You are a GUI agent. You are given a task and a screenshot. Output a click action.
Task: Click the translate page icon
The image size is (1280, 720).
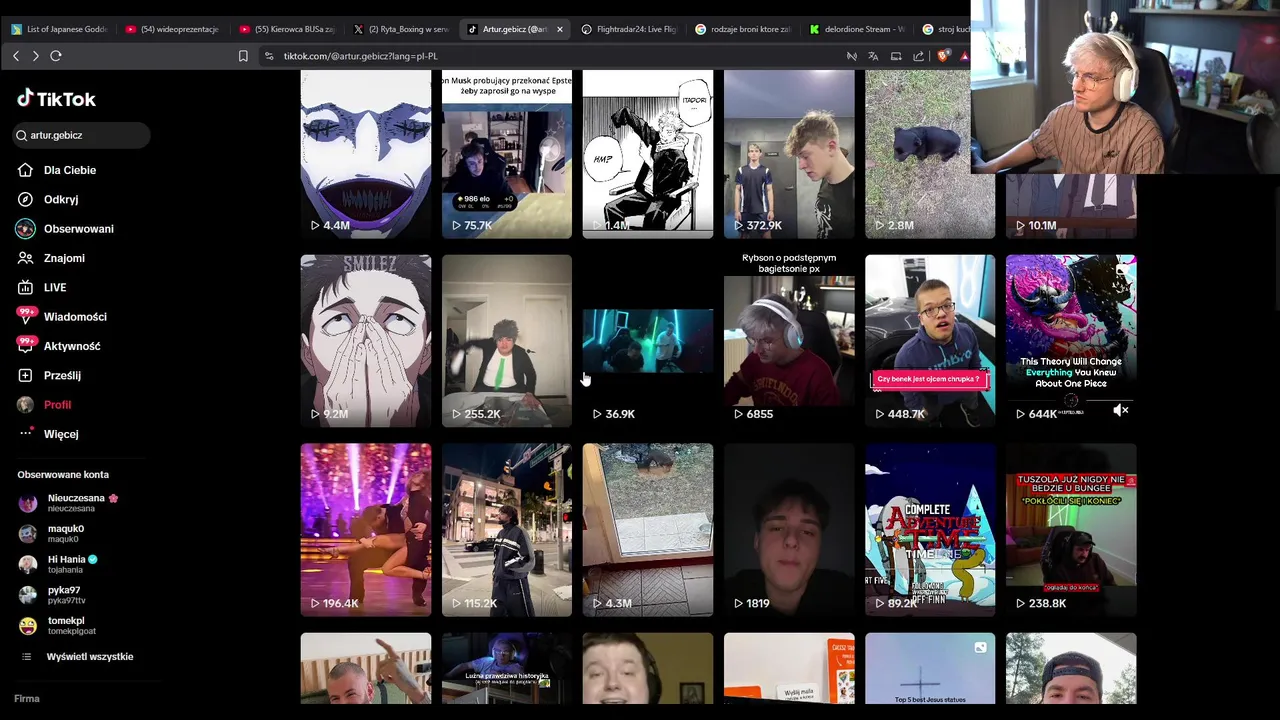(x=873, y=56)
